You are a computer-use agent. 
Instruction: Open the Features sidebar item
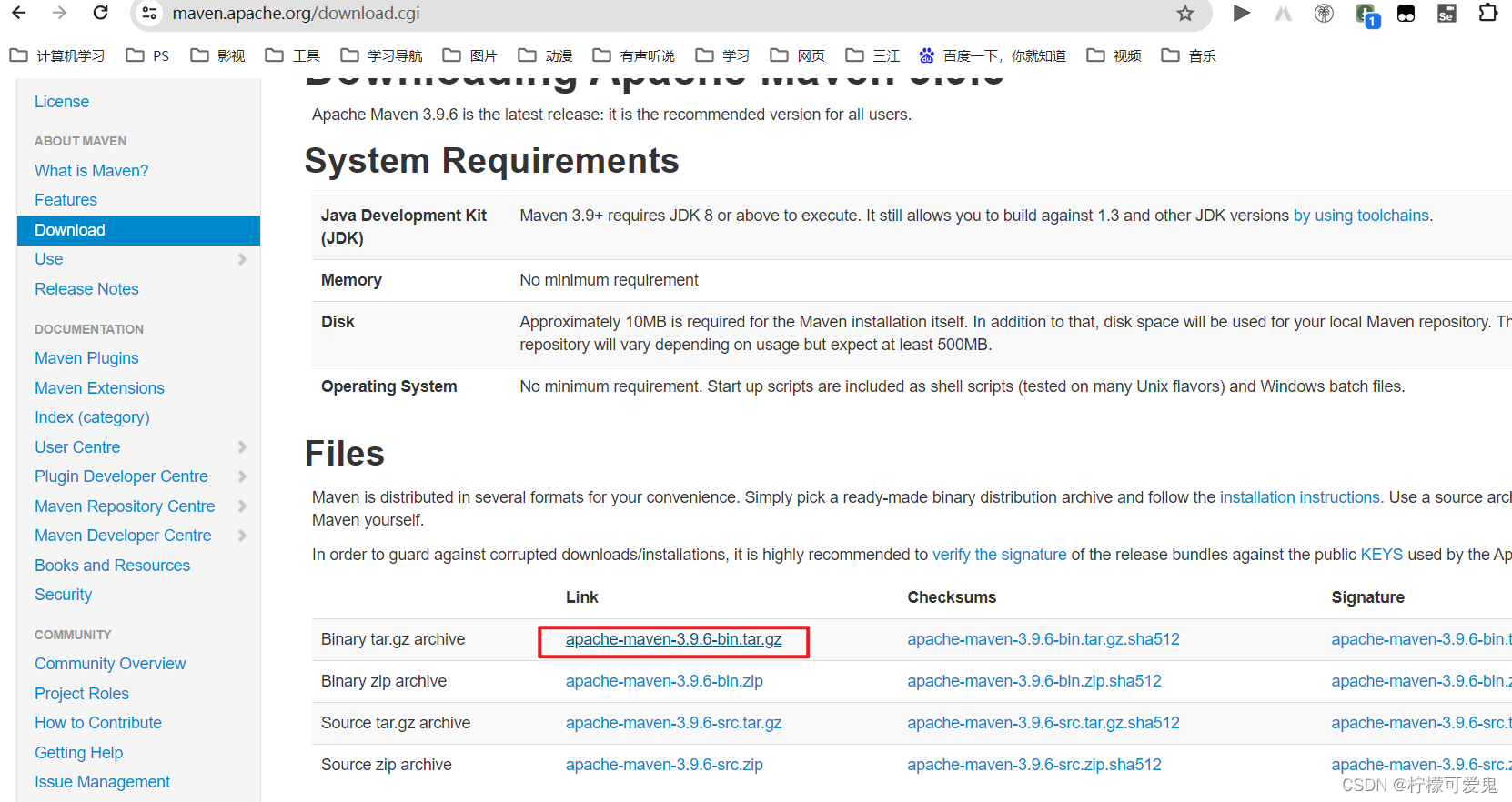(66, 200)
